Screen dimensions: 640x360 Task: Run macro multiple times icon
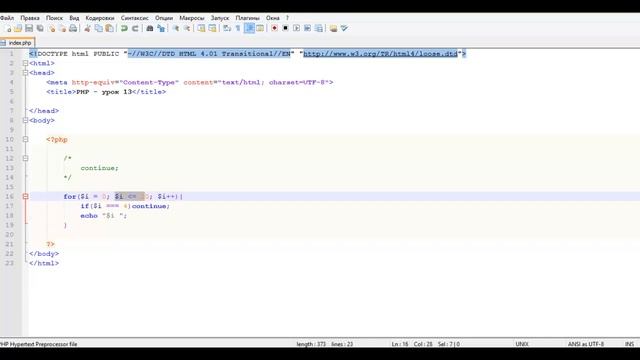(x=307, y=29)
